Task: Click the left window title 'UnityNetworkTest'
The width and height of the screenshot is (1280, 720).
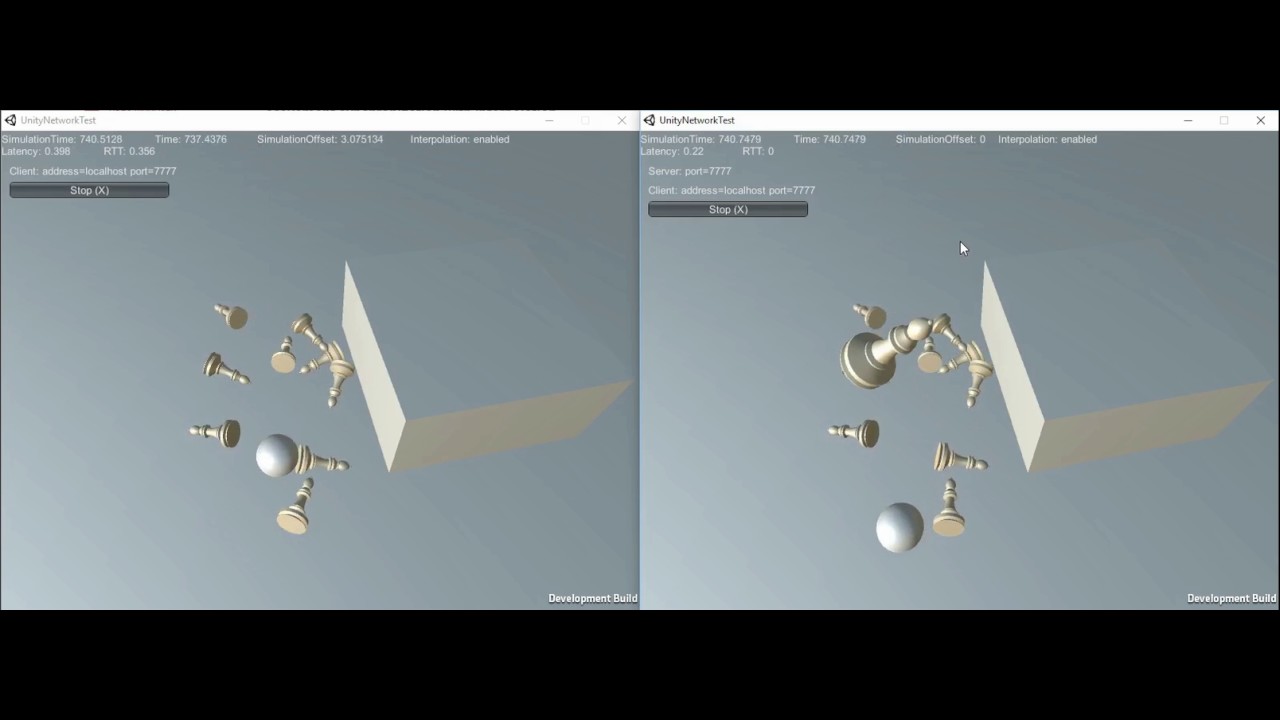Action: [58, 120]
